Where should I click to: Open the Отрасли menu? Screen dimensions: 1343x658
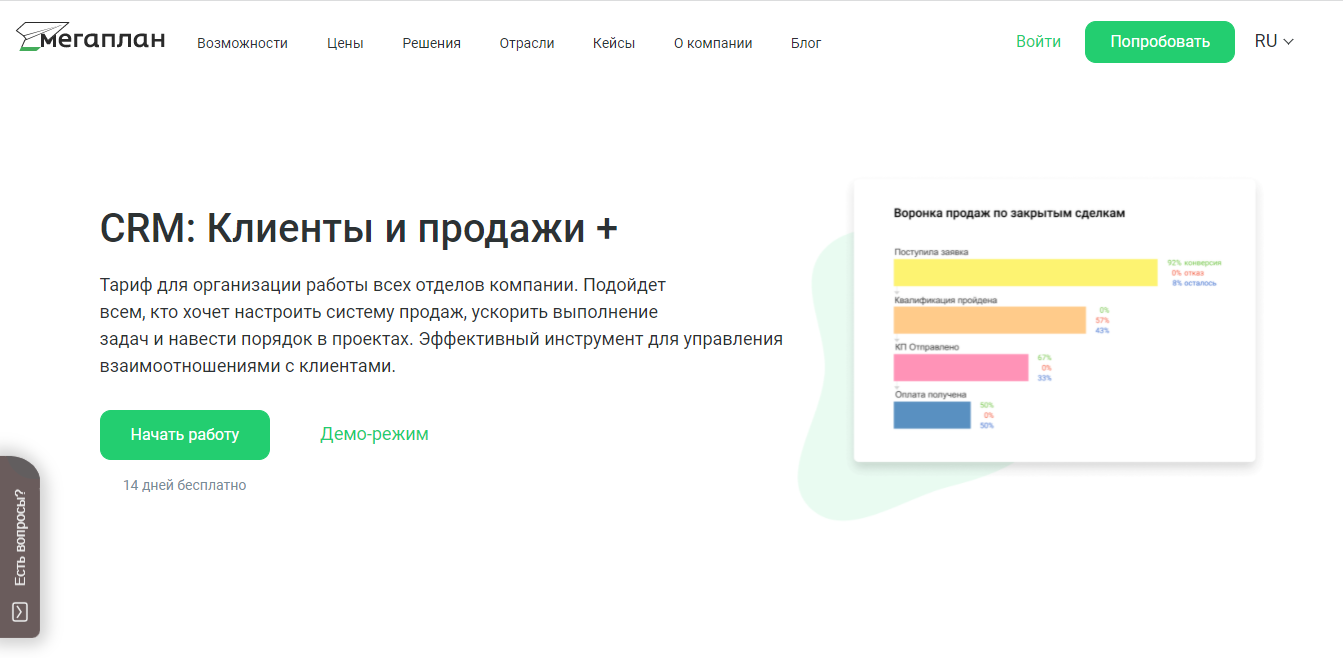click(x=527, y=43)
